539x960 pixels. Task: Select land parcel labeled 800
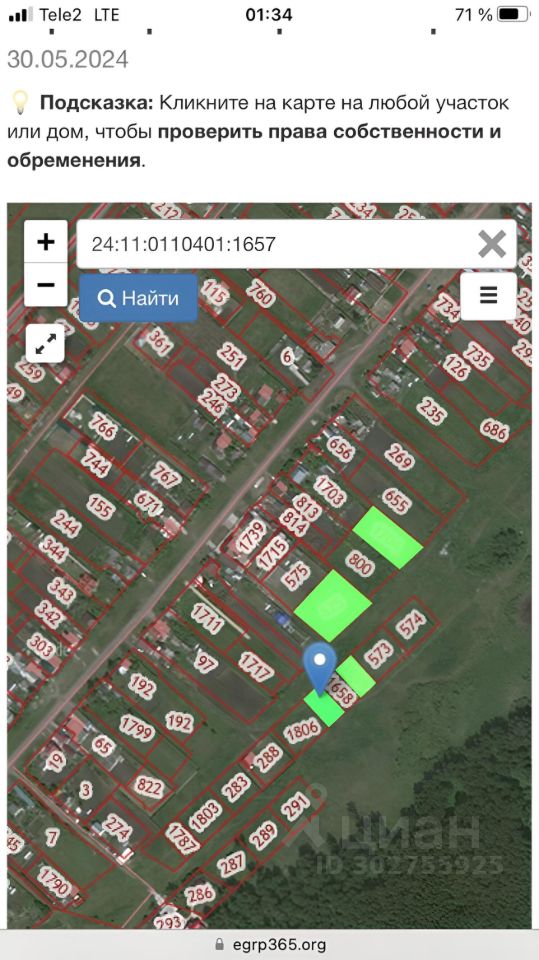point(360,564)
